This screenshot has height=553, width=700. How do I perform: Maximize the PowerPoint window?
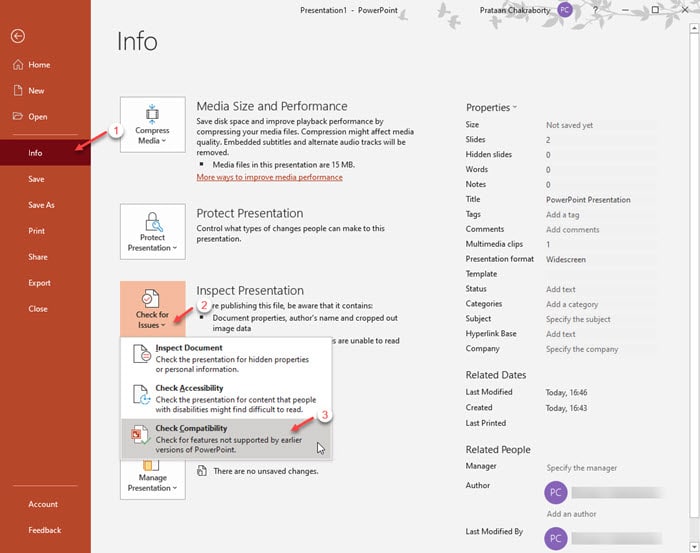[x=655, y=9]
